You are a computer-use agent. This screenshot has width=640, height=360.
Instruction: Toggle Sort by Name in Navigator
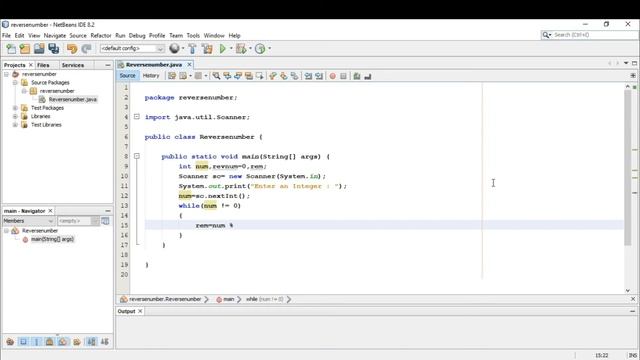91,342
